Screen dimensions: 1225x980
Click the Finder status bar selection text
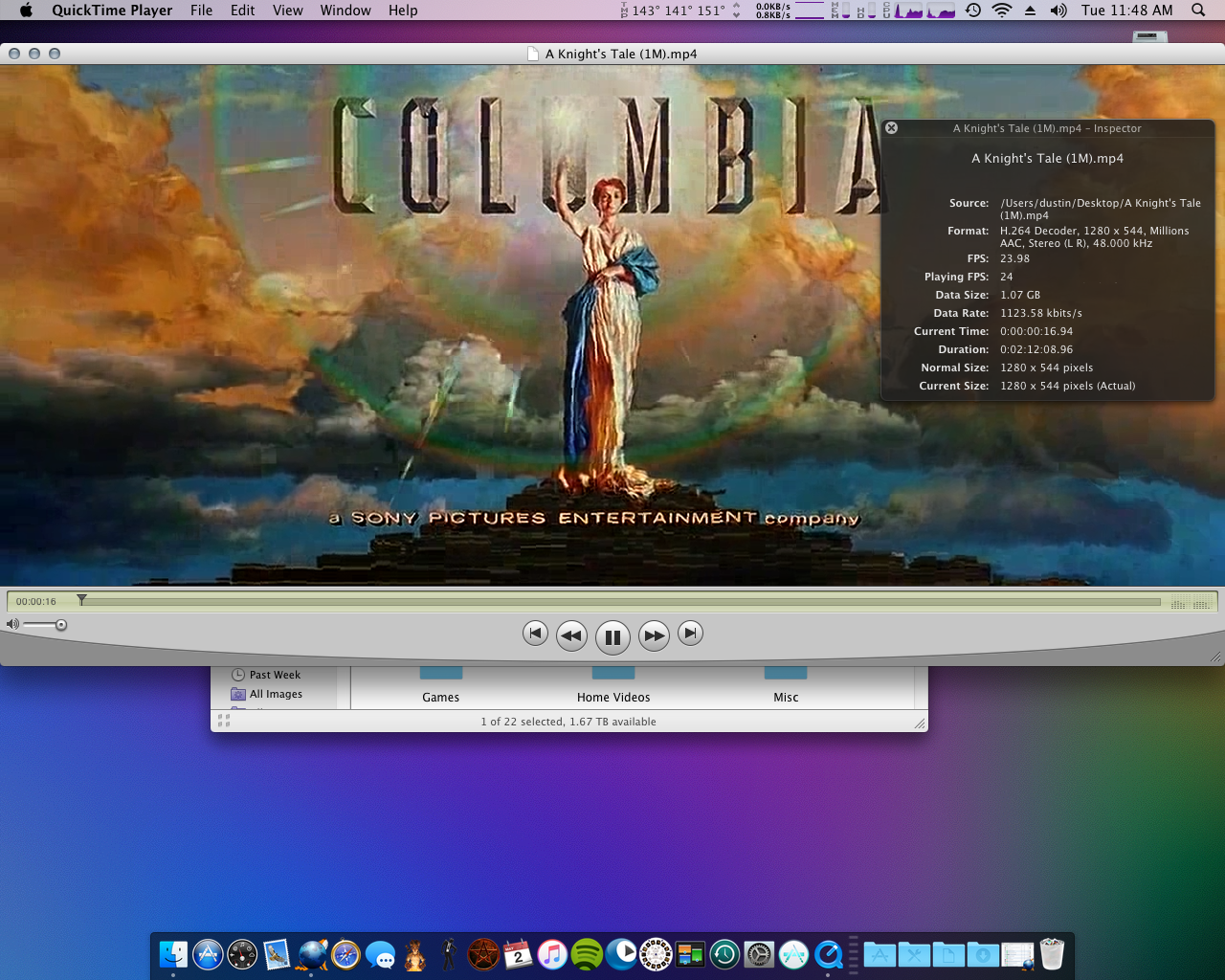point(568,722)
